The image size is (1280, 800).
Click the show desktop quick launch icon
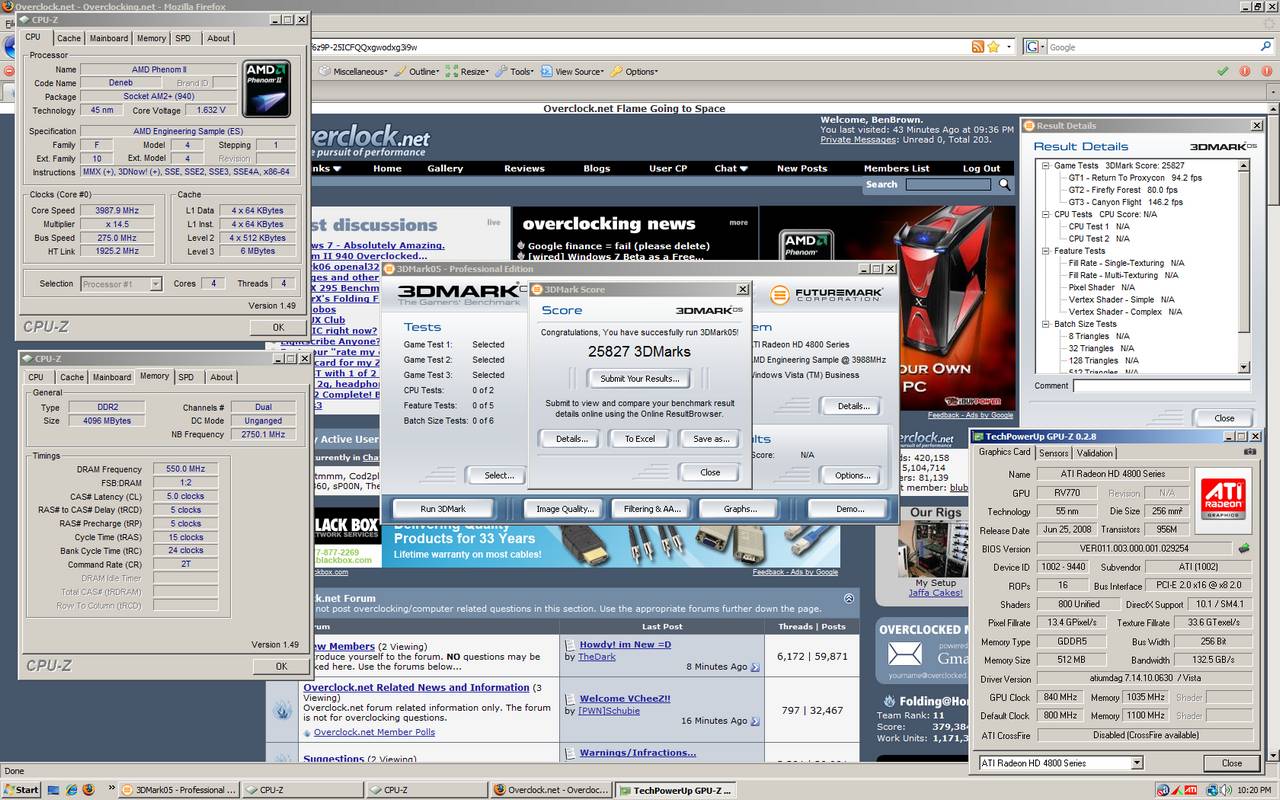55,789
